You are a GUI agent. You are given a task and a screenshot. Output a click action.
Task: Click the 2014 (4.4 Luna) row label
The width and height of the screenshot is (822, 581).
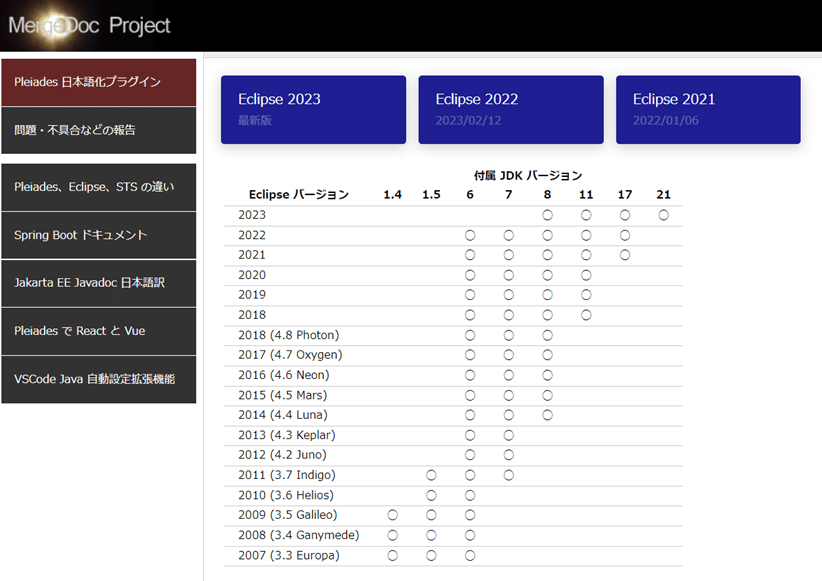[283, 415]
